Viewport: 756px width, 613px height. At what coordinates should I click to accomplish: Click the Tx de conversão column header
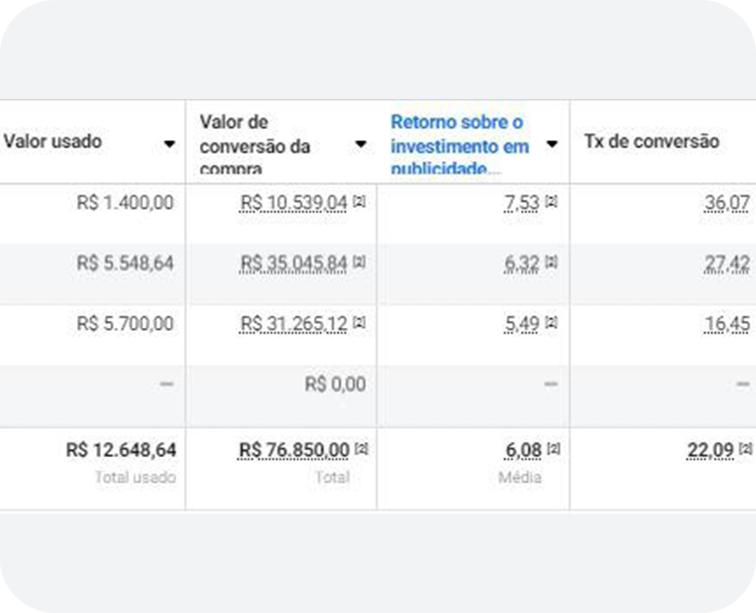click(651, 142)
